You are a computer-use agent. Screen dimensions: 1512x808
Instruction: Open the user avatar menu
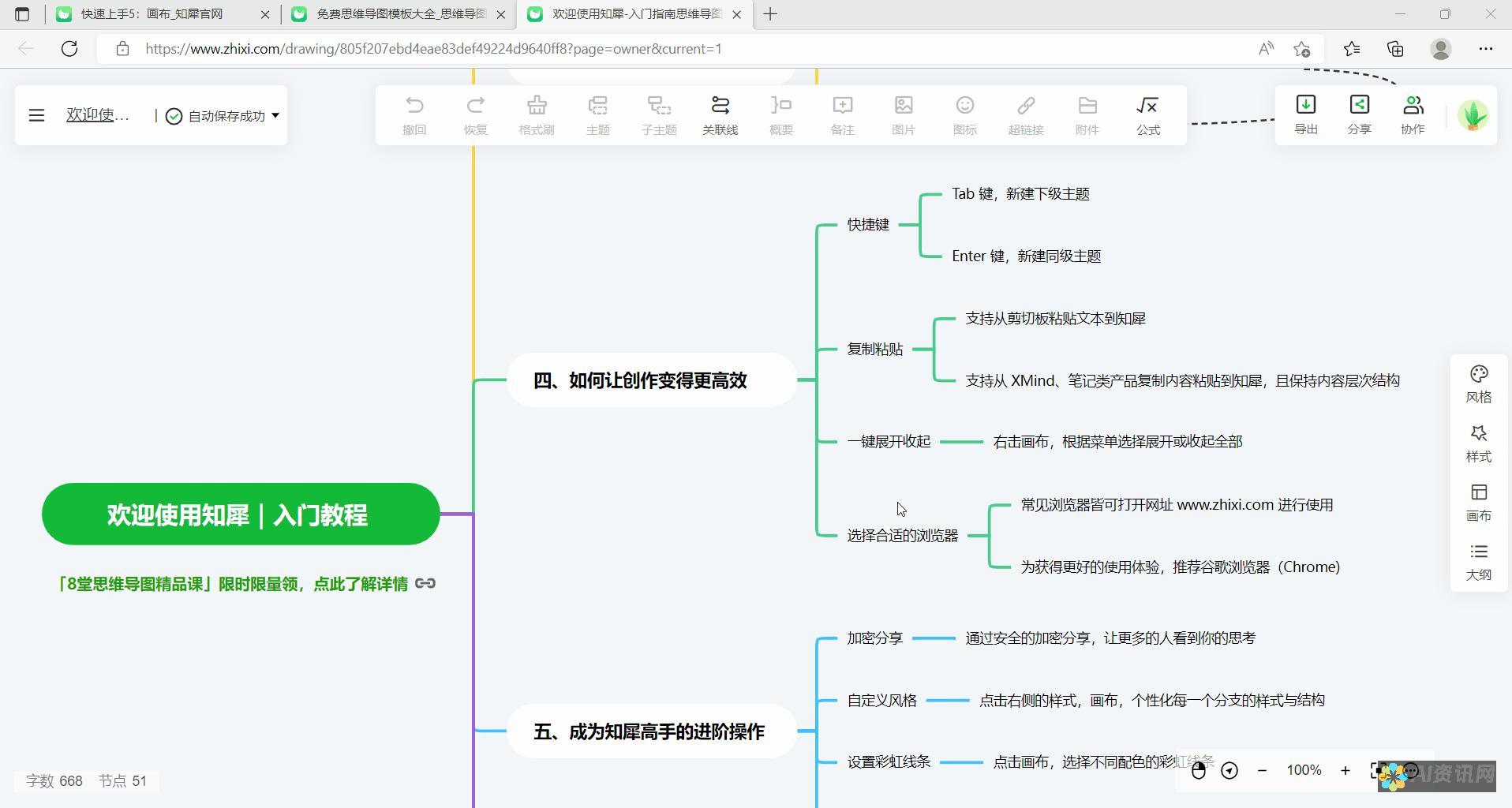(x=1473, y=115)
